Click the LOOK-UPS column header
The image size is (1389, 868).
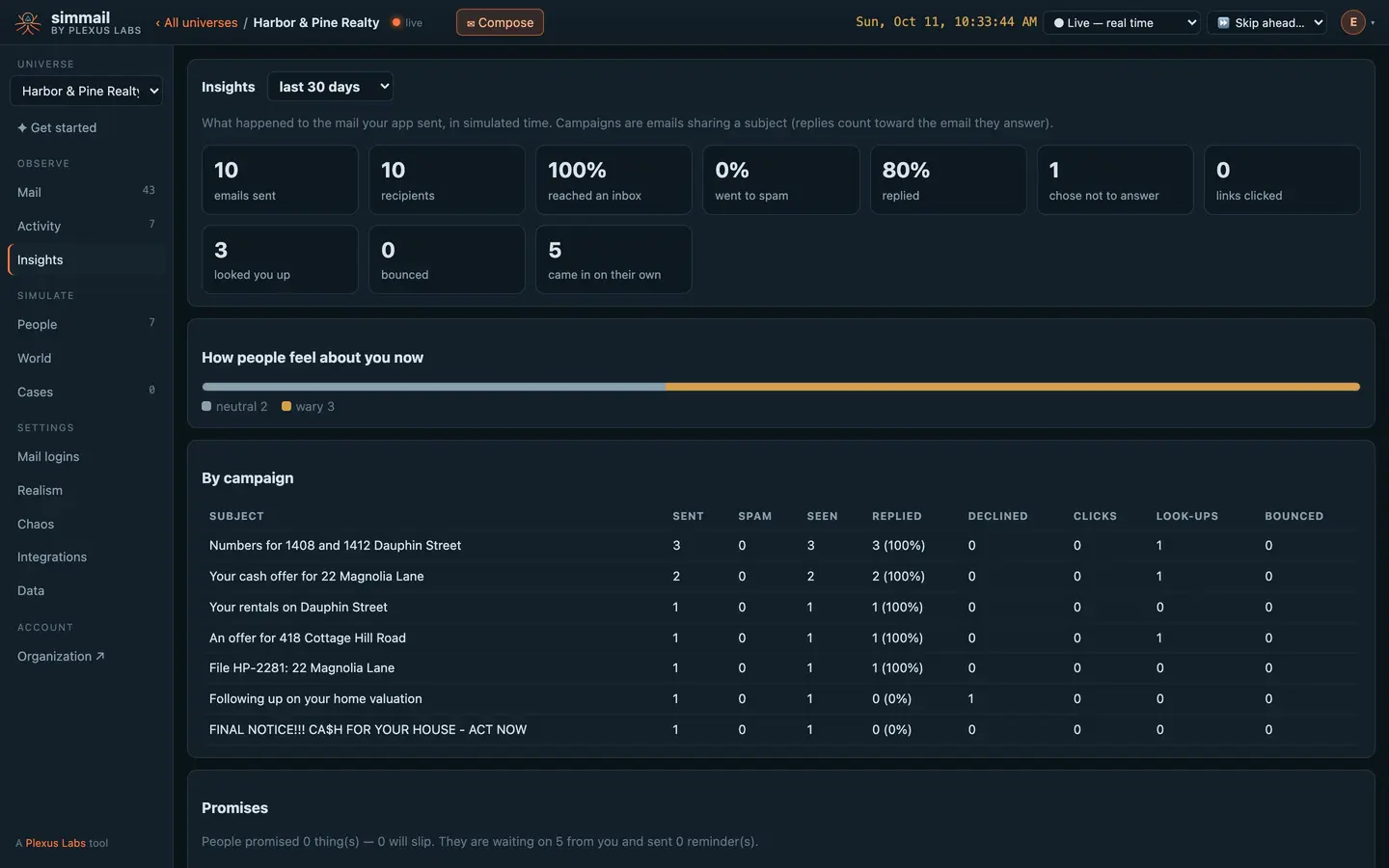point(1187,517)
